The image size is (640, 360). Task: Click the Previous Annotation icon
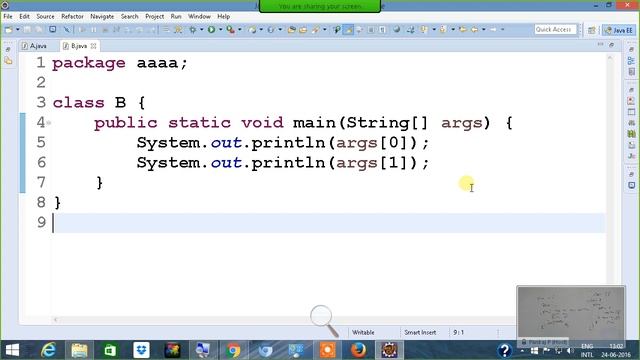443,30
